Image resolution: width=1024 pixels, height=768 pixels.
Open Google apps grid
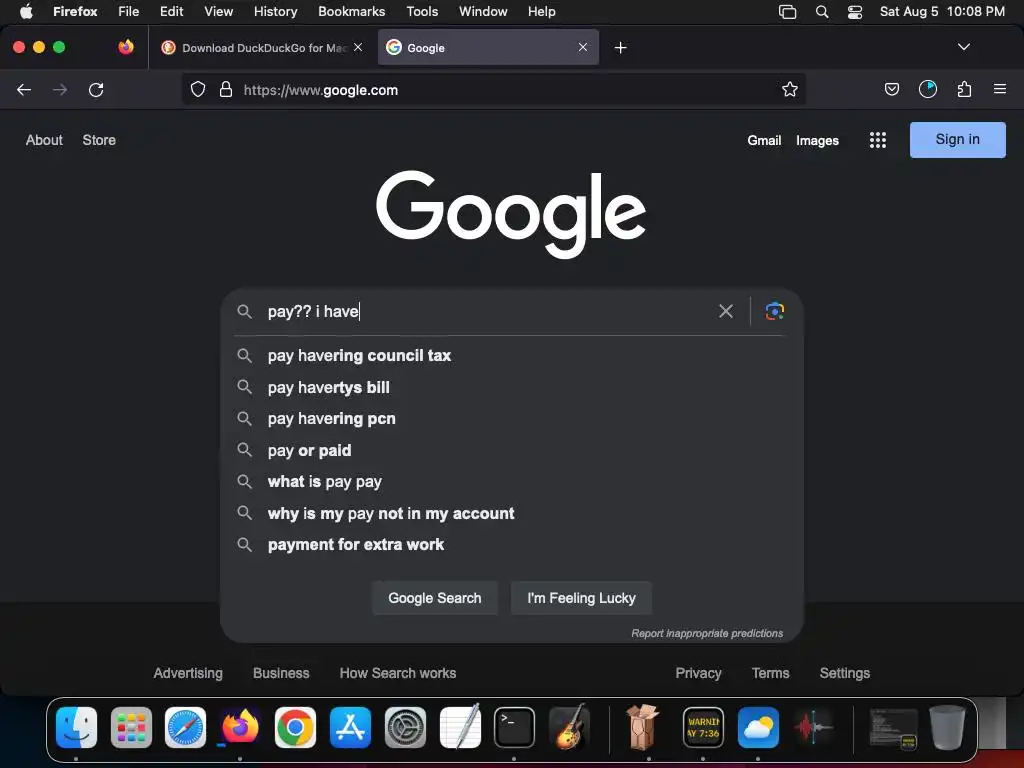pos(878,140)
